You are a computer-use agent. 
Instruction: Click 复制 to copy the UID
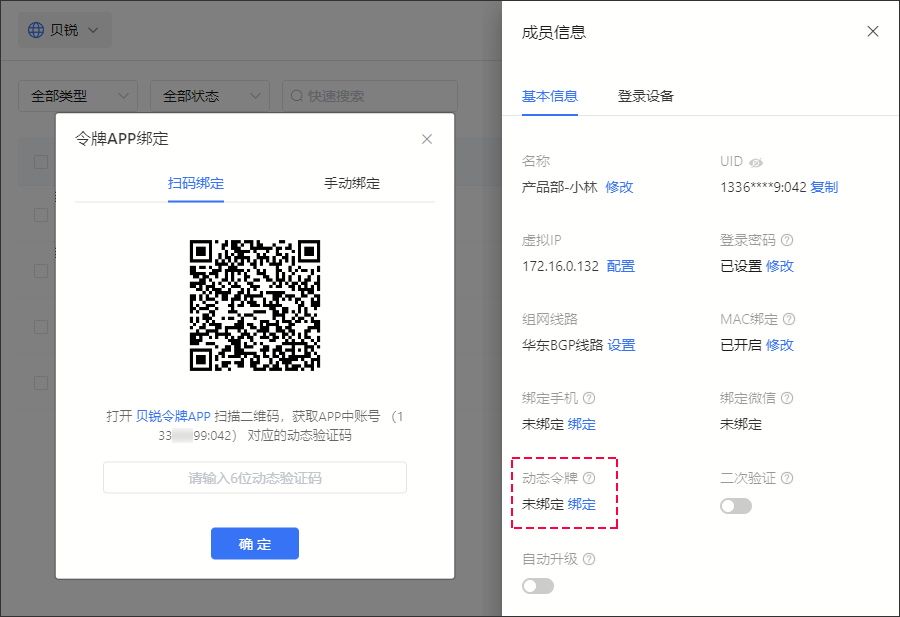pyautogui.click(x=824, y=187)
